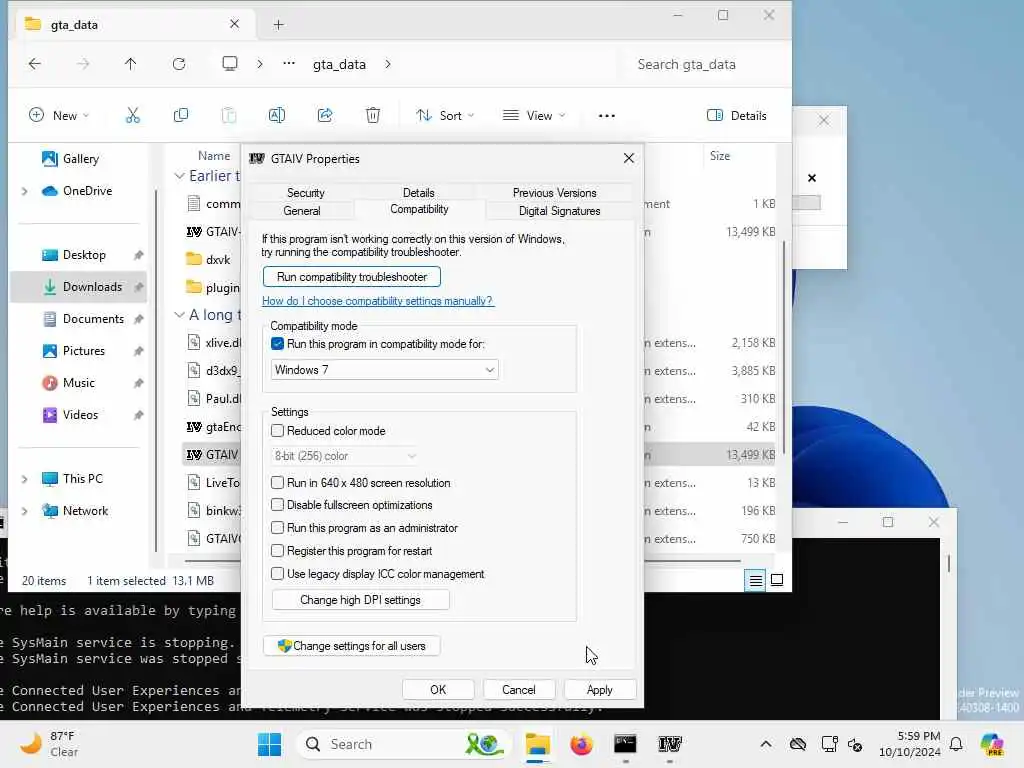Screen dimensions: 1024x768
Task: Collapse the A long time ago group
Action: pos(180,315)
